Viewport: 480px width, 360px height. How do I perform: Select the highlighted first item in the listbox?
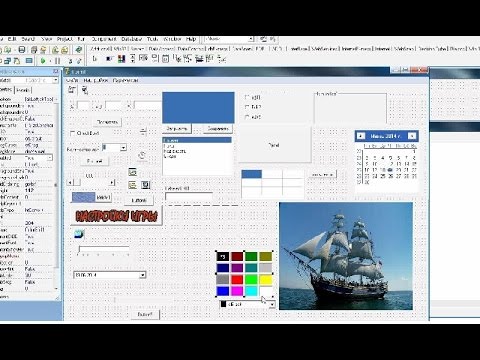coord(197,140)
